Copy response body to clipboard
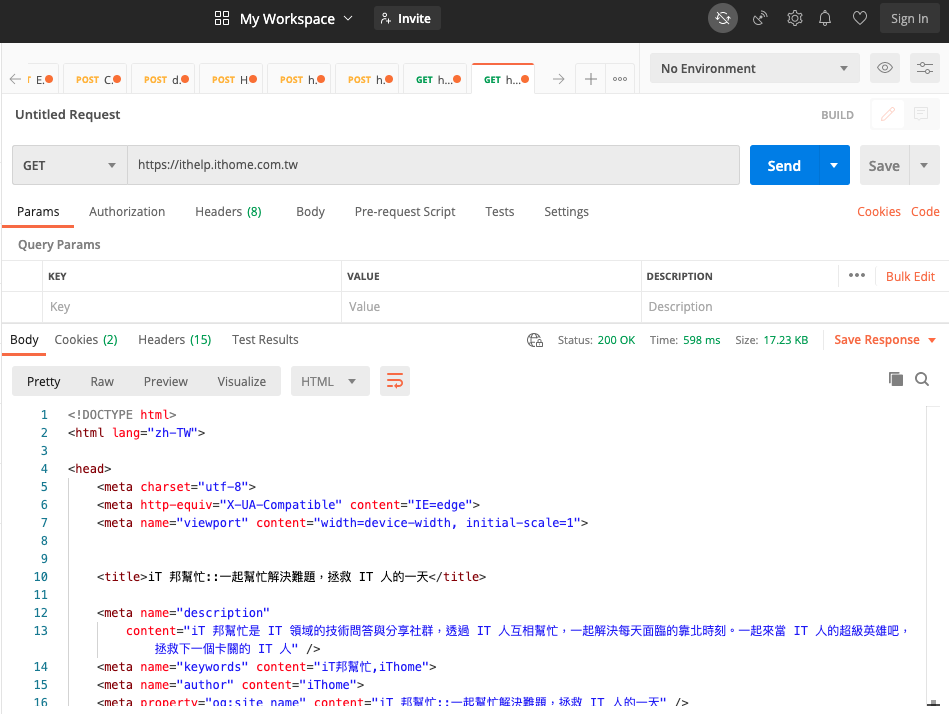The image size is (949, 714). pos(896,379)
